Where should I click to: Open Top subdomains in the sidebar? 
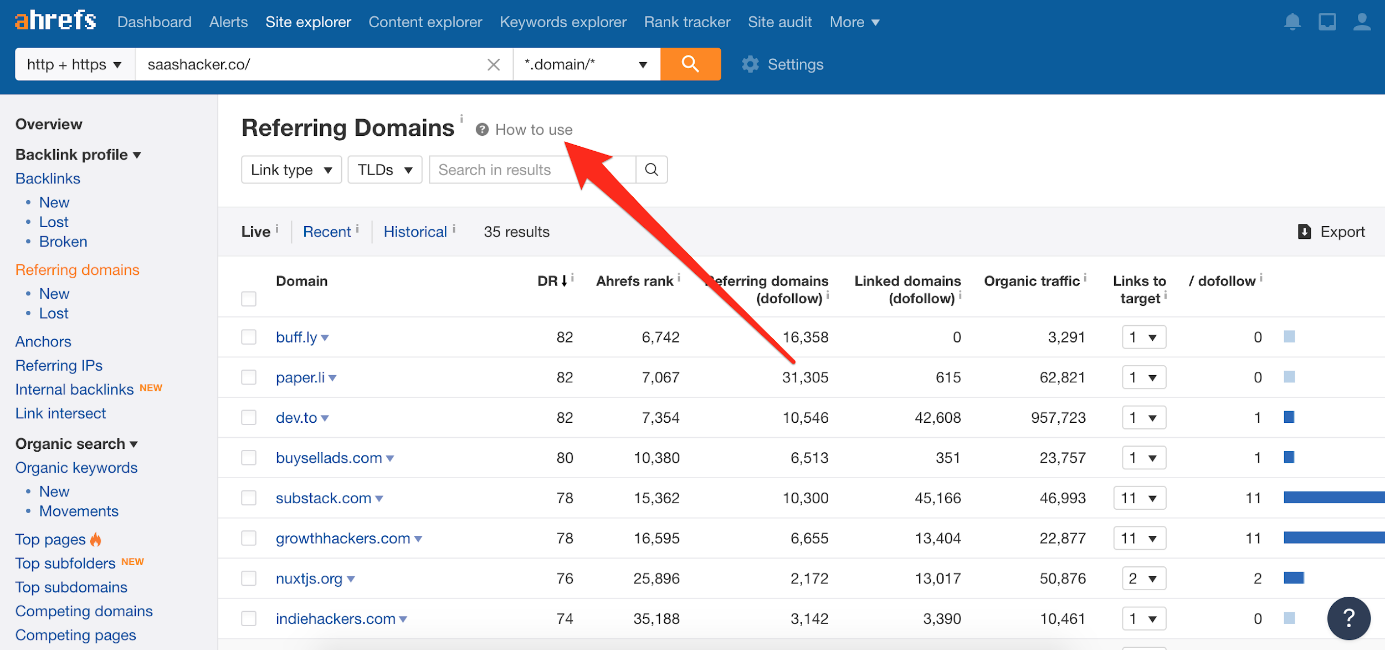[71, 588]
